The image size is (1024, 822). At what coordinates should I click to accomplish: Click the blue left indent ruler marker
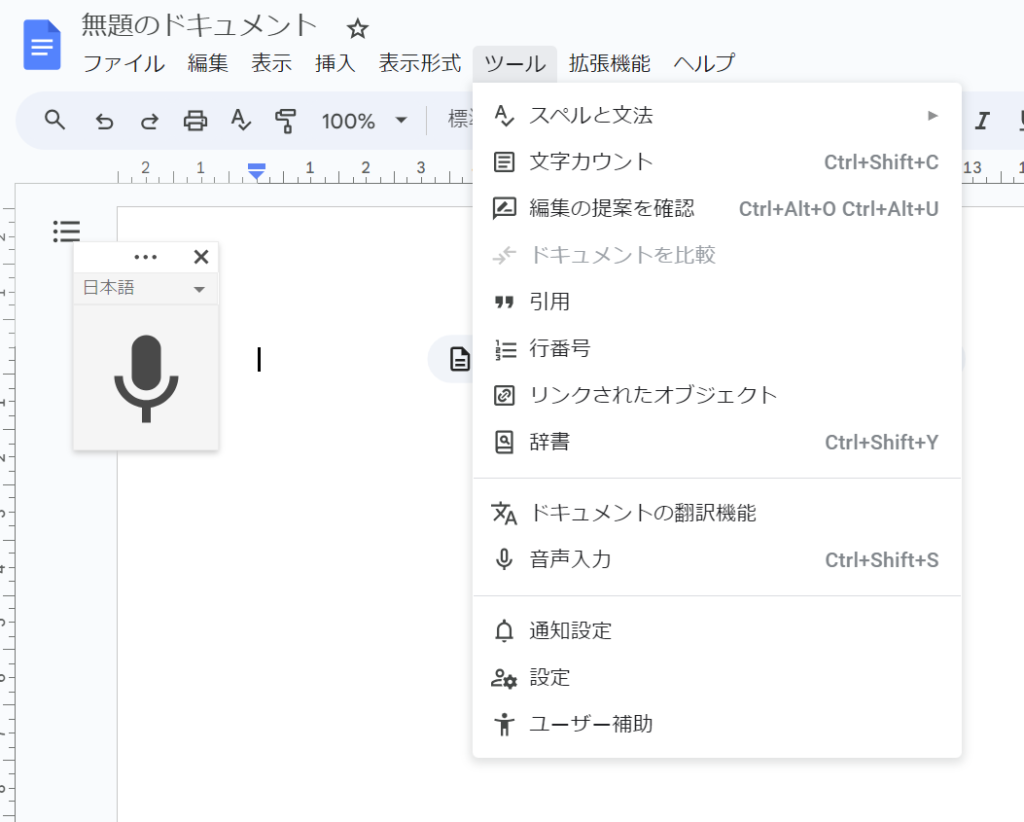[257, 172]
